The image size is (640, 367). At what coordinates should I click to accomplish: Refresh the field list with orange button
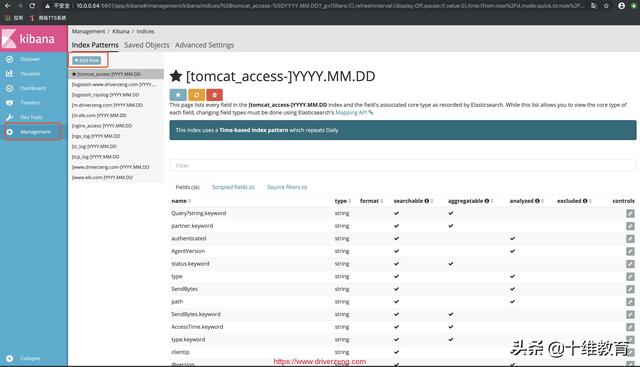pyautogui.click(x=196, y=95)
